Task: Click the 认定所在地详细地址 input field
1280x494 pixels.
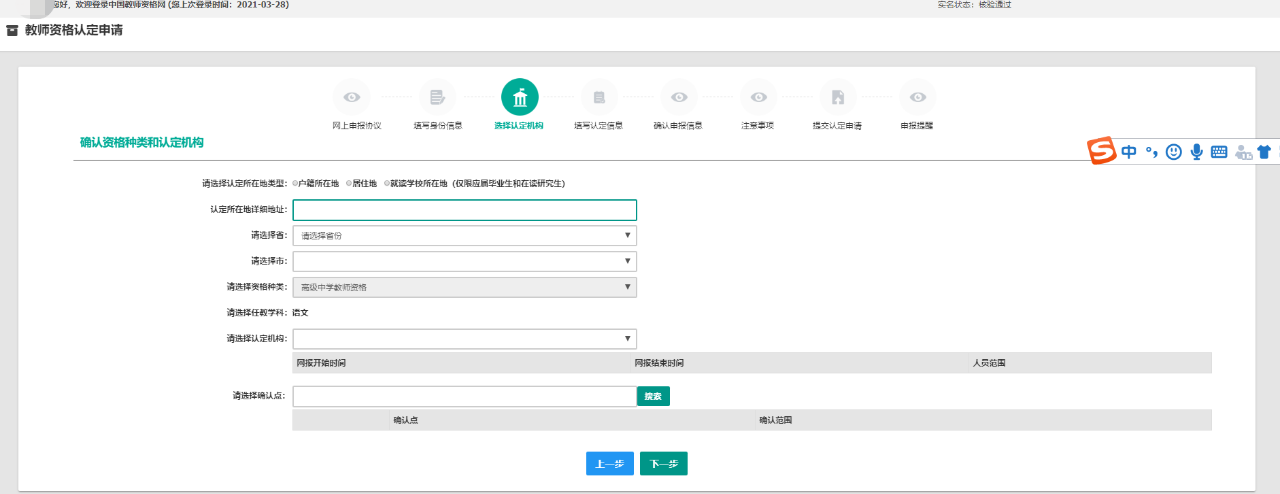Action: click(464, 210)
